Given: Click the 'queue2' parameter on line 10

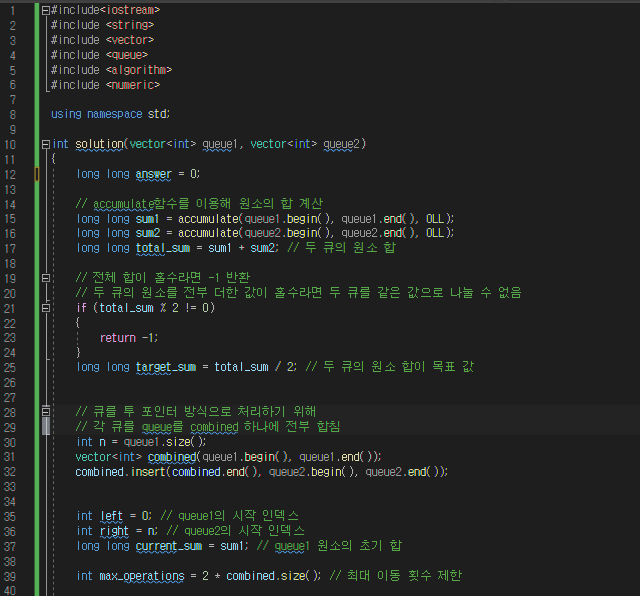Looking at the screenshot, I should pyautogui.click(x=341, y=144).
